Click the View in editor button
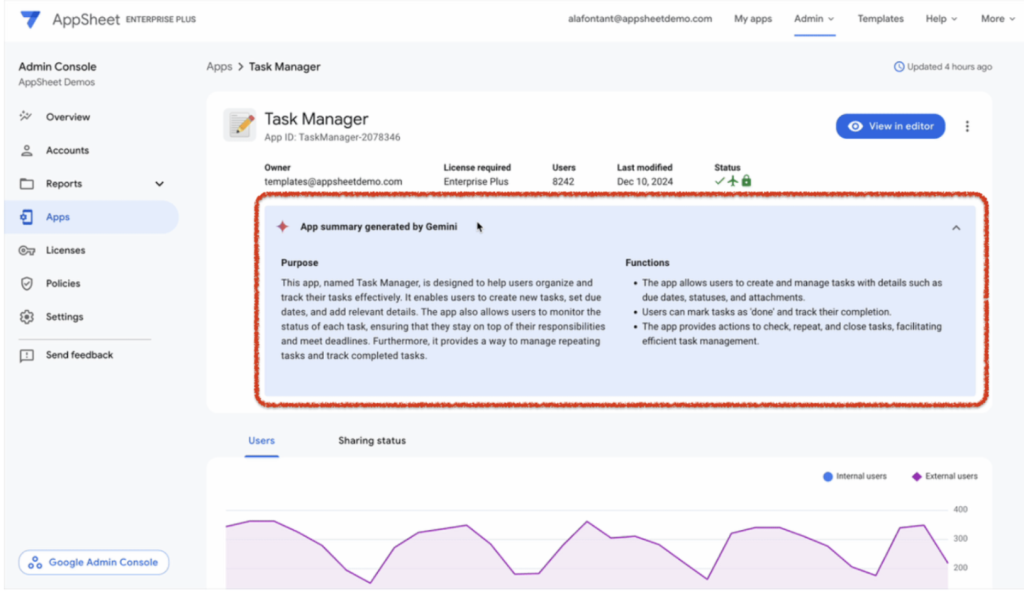 coord(890,126)
